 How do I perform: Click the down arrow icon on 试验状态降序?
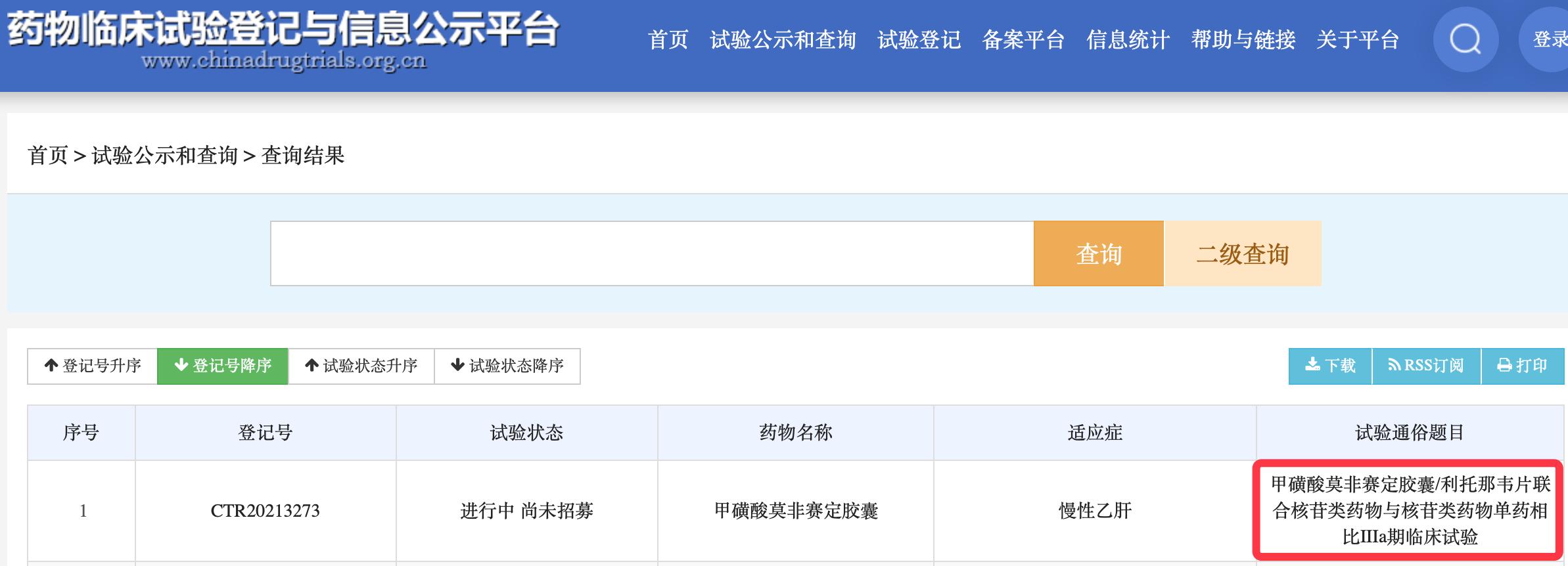457,366
